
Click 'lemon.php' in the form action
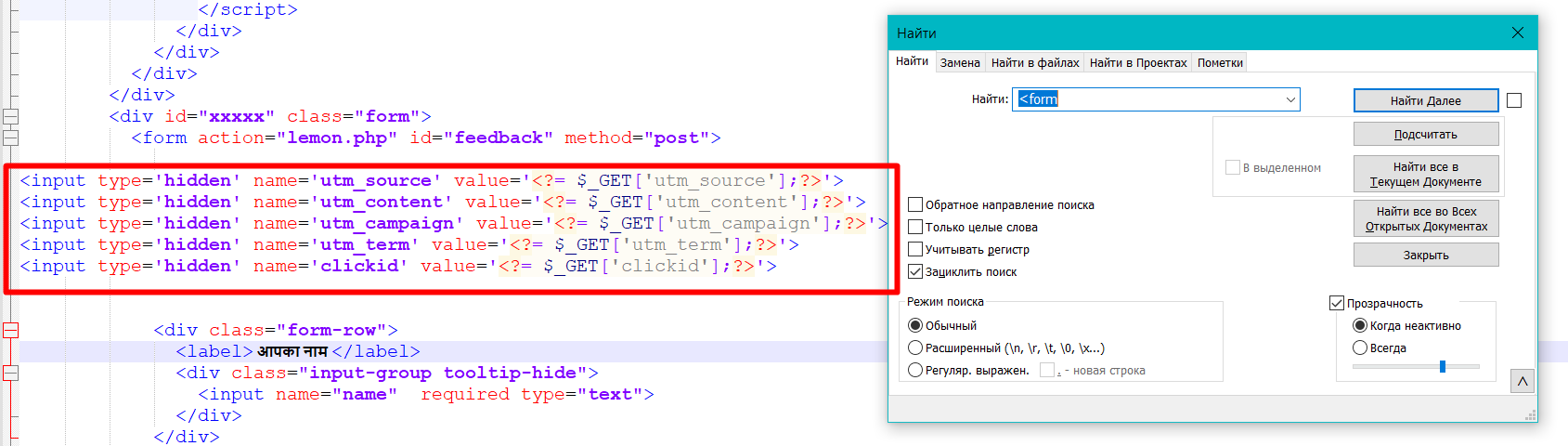[337, 138]
